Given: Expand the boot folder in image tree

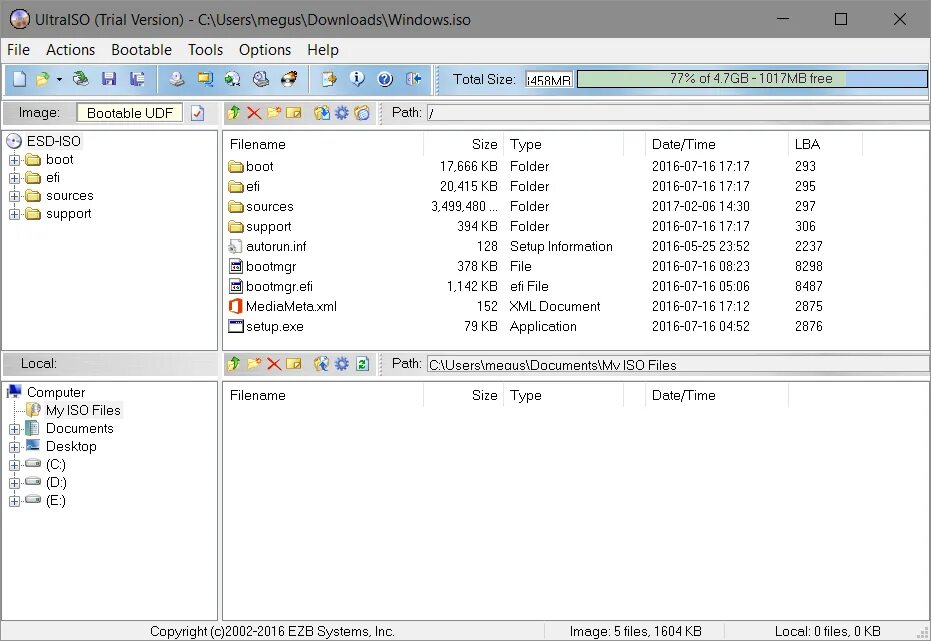Looking at the screenshot, I should (15, 160).
